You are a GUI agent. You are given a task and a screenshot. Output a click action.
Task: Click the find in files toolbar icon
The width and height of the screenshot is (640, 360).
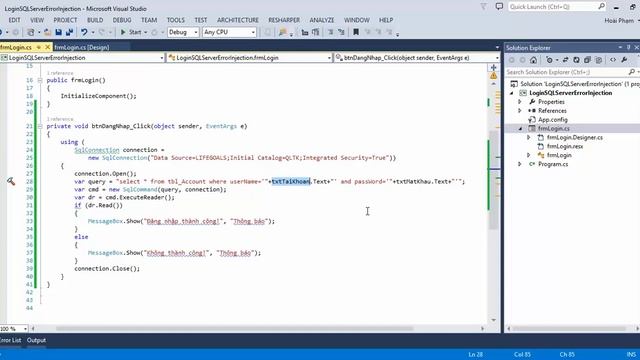pos(282,32)
